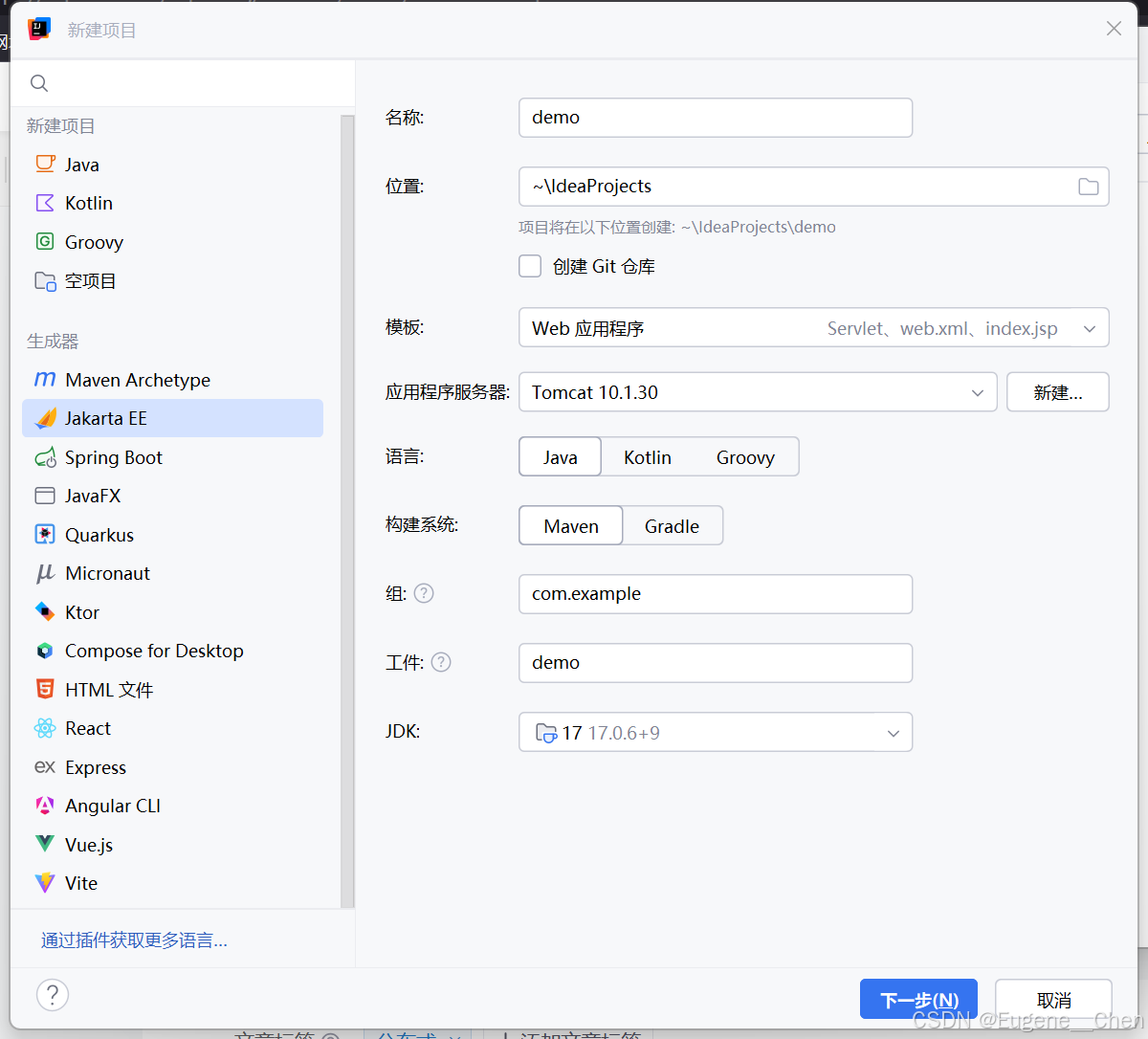The width and height of the screenshot is (1148, 1039).
Task: Click the Express ex icon
Action: click(x=45, y=766)
